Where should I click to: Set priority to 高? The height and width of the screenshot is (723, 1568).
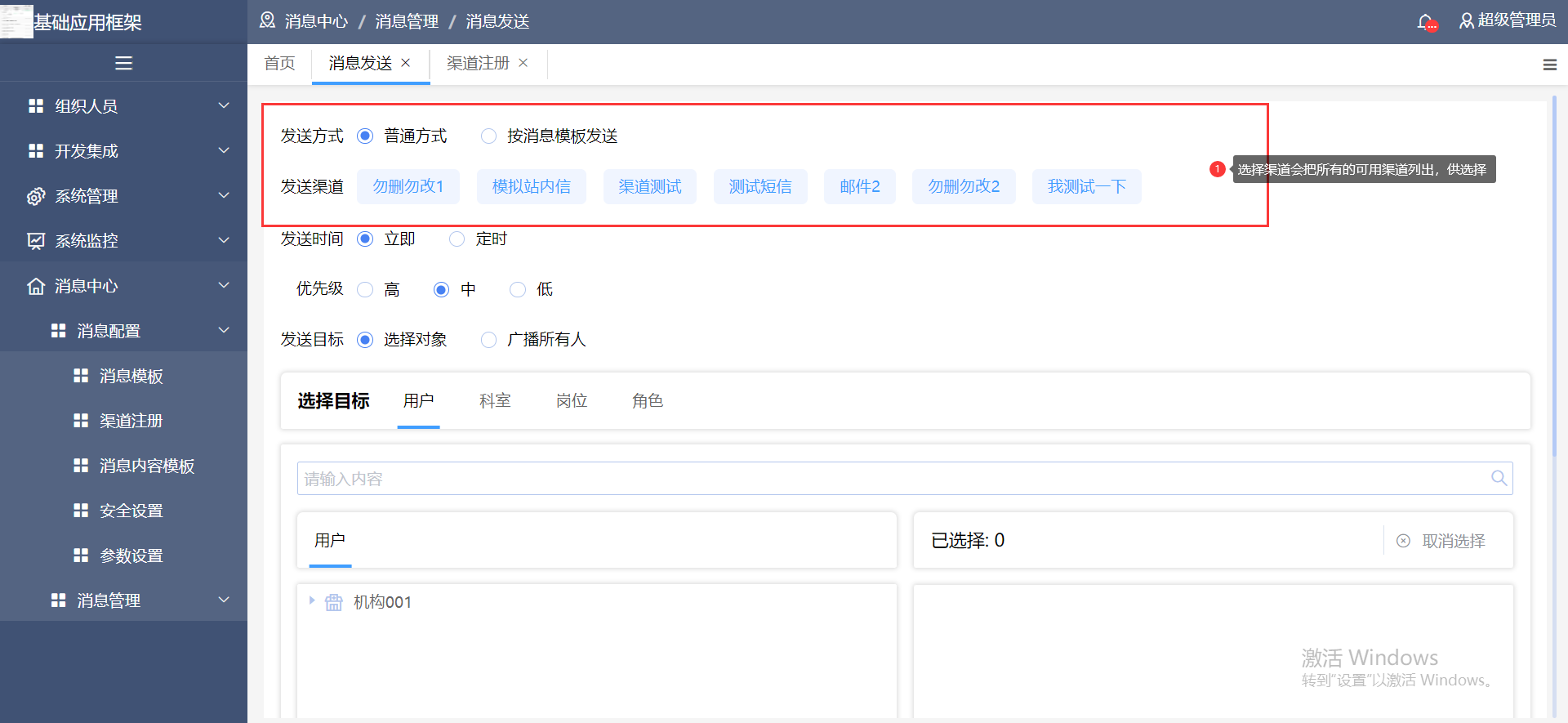coord(365,289)
